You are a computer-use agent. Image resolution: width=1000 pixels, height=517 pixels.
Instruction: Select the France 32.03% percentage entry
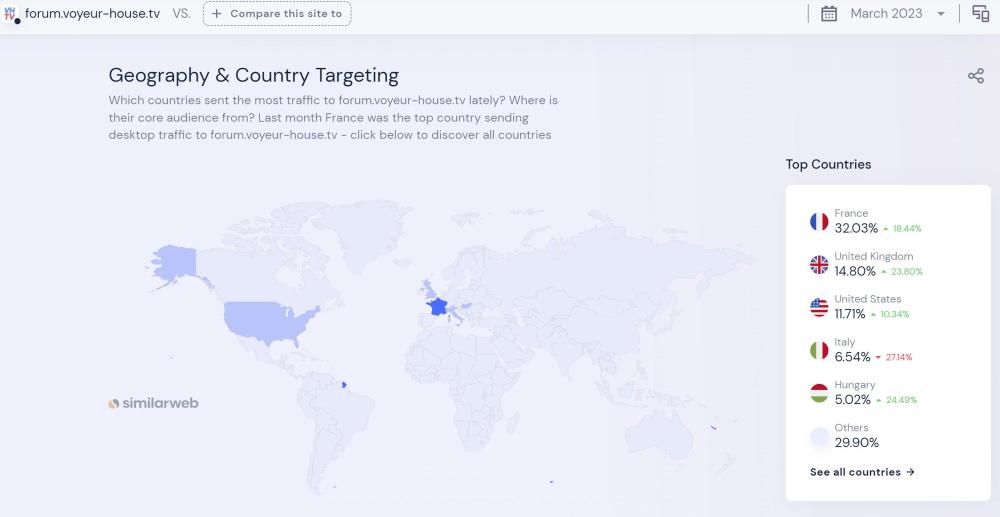[855, 228]
